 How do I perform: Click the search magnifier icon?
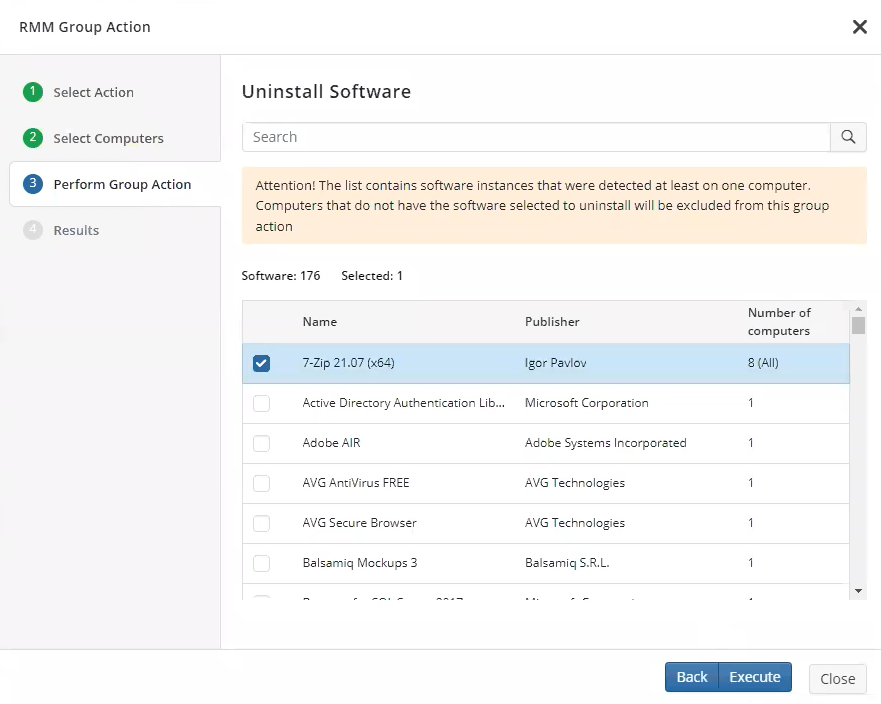[x=848, y=137]
